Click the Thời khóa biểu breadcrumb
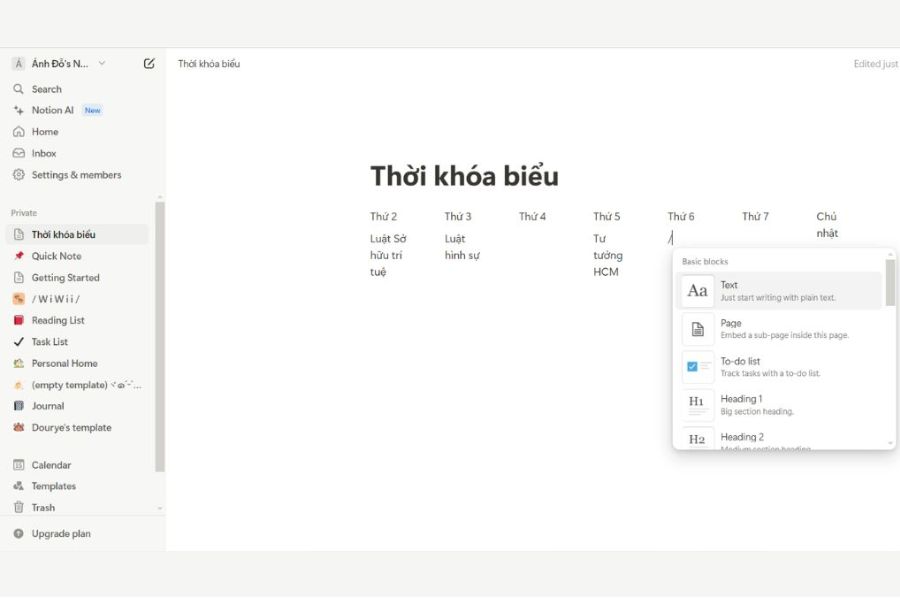This screenshot has width=900, height=600. pyautogui.click(x=209, y=64)
